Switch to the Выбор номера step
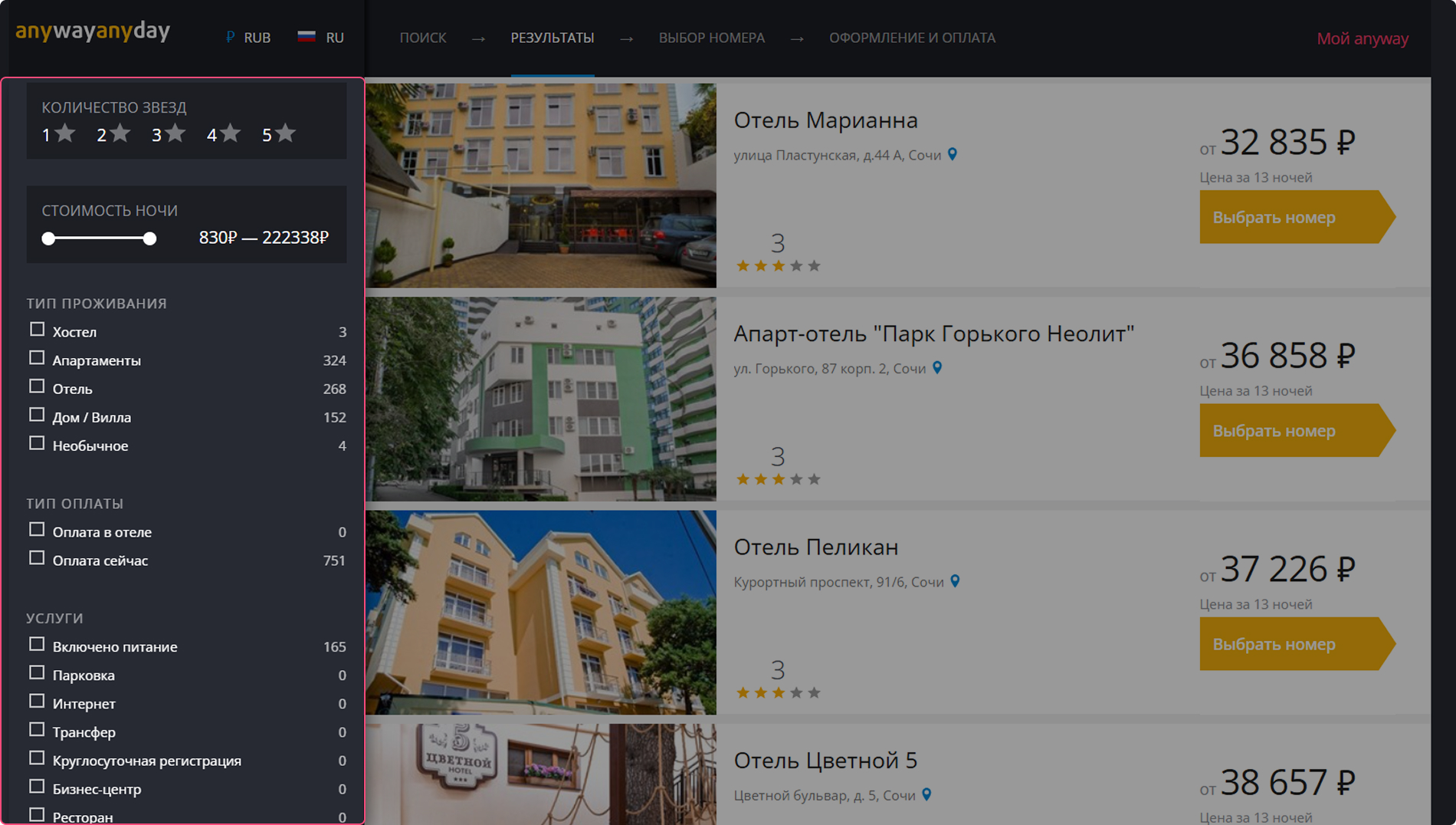 click(x=711, y=38)
